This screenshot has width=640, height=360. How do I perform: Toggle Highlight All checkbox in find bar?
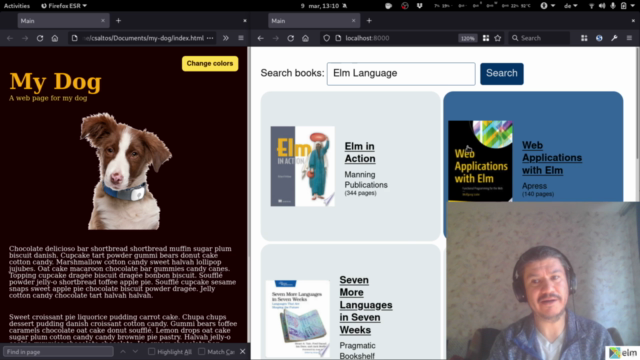pos(151,351)
